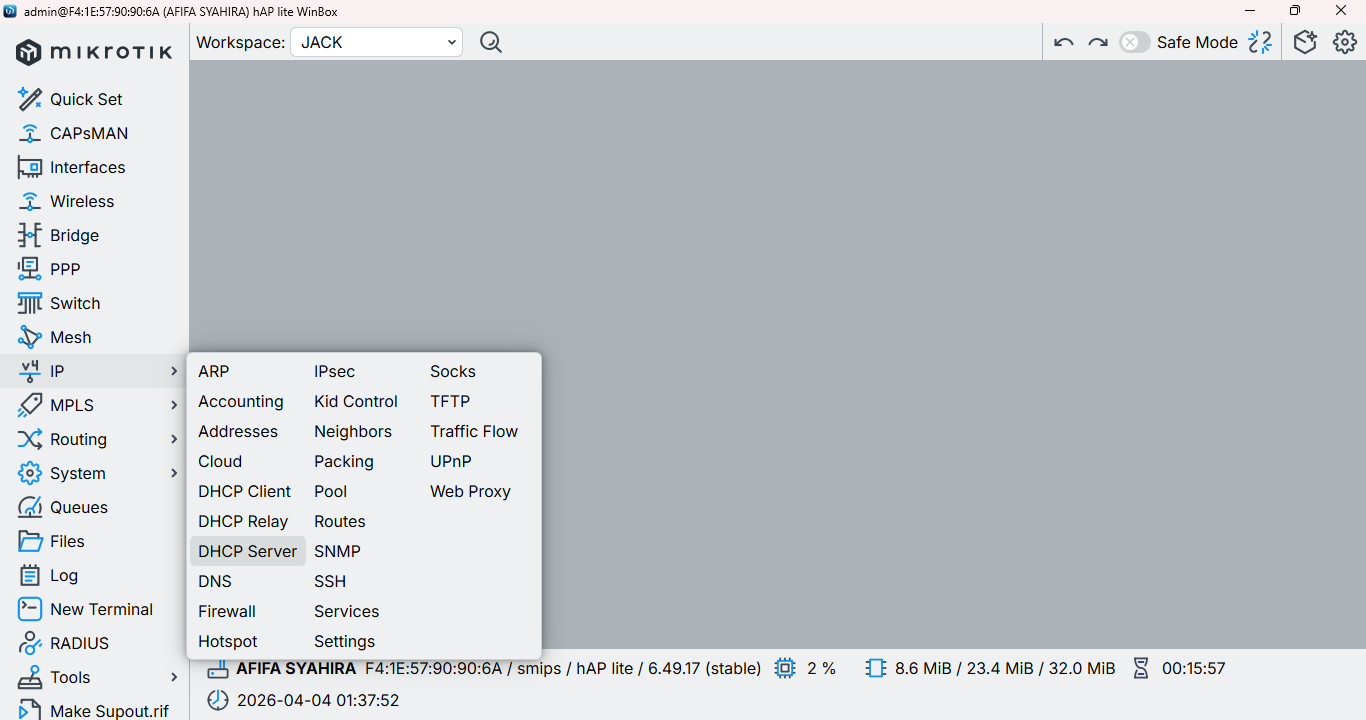This screenshot has width=1366, height=720.
Task: Click the search icon beside Workspace
Action: click(x=491, y=42)
